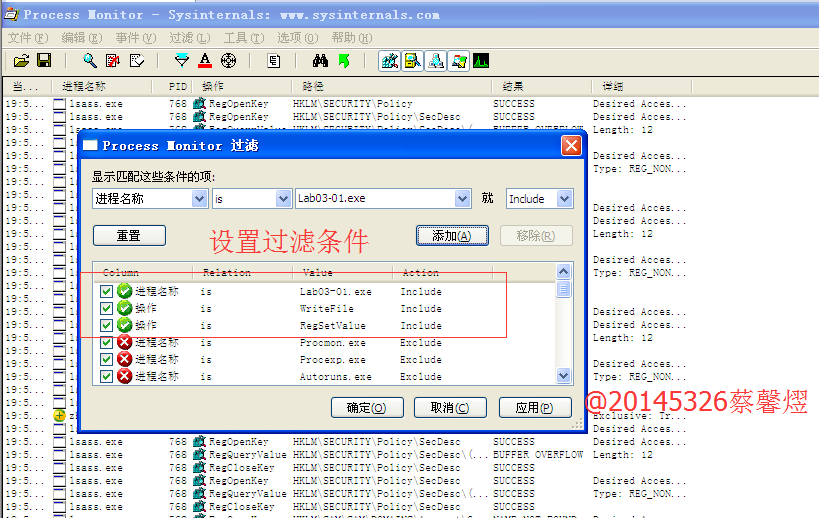The image size is (819, 518).
Task: Open Highlight via the red A icon
Action: coord(205,61)
